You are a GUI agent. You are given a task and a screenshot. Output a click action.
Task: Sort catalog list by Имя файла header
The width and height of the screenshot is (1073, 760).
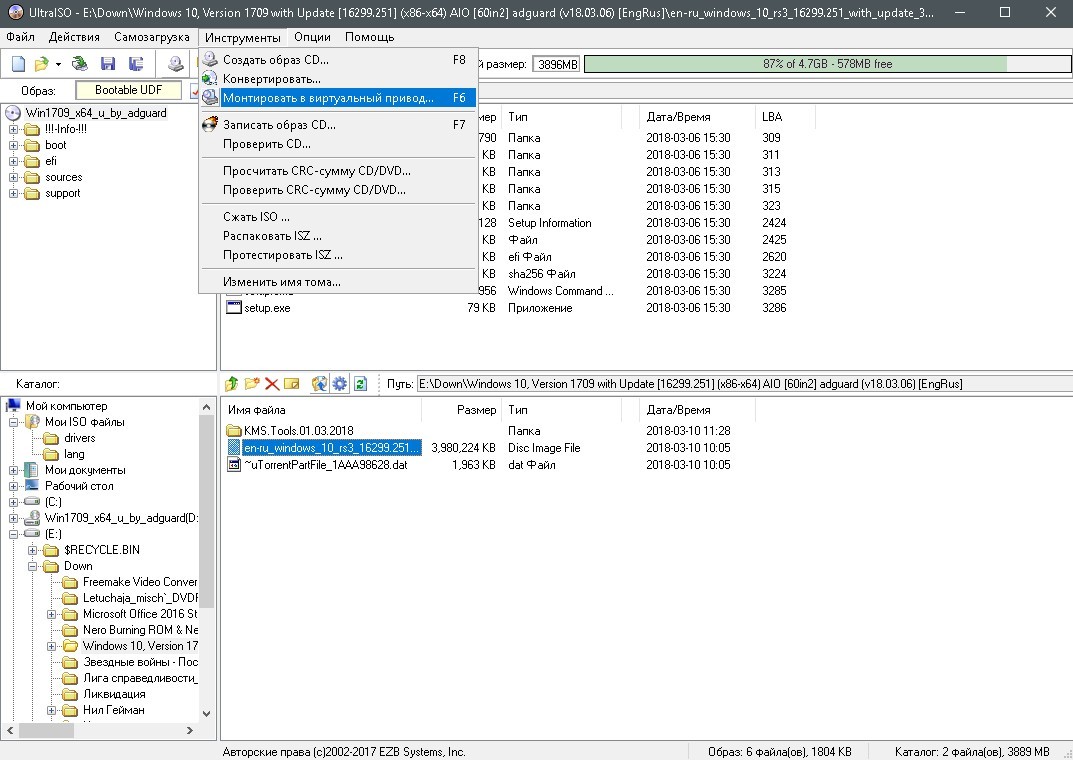coord(321,410)
